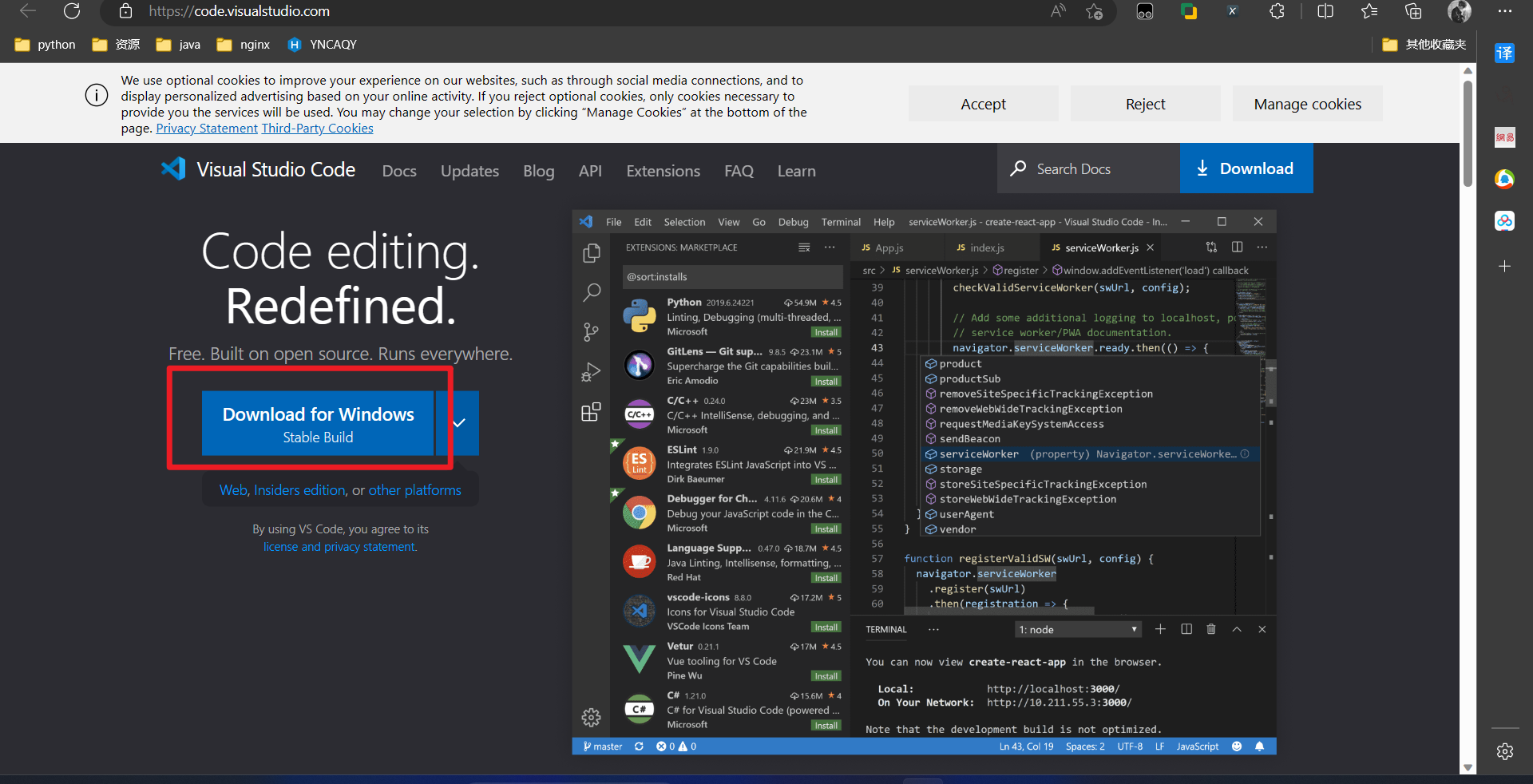Viewport: 1533px width, 784px height.
Task: Open the site information lock icon
Action: pyautogui.click(x=125, y=11)
